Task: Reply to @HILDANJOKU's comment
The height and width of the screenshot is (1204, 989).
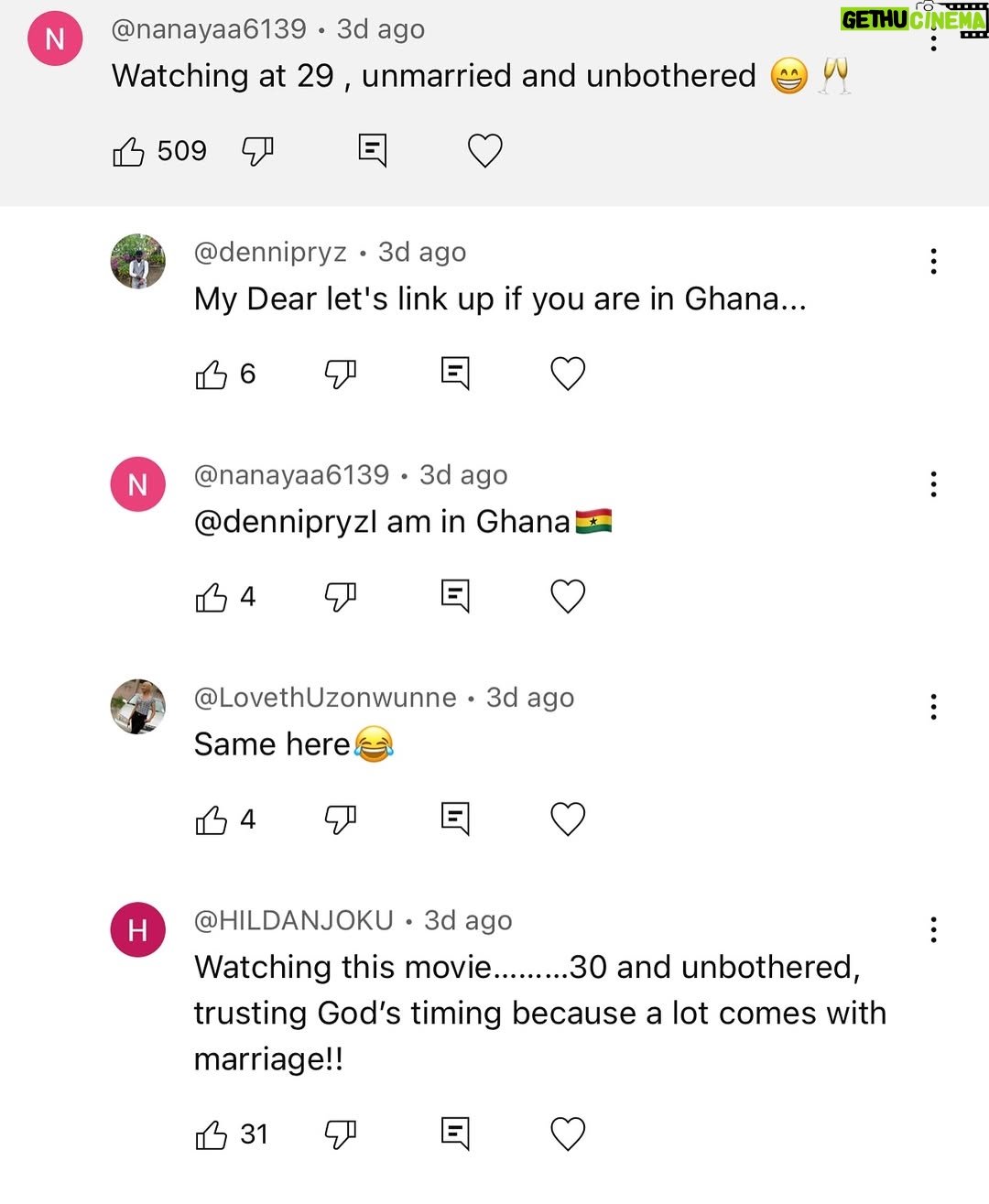Action: (x=455, y=1134)
